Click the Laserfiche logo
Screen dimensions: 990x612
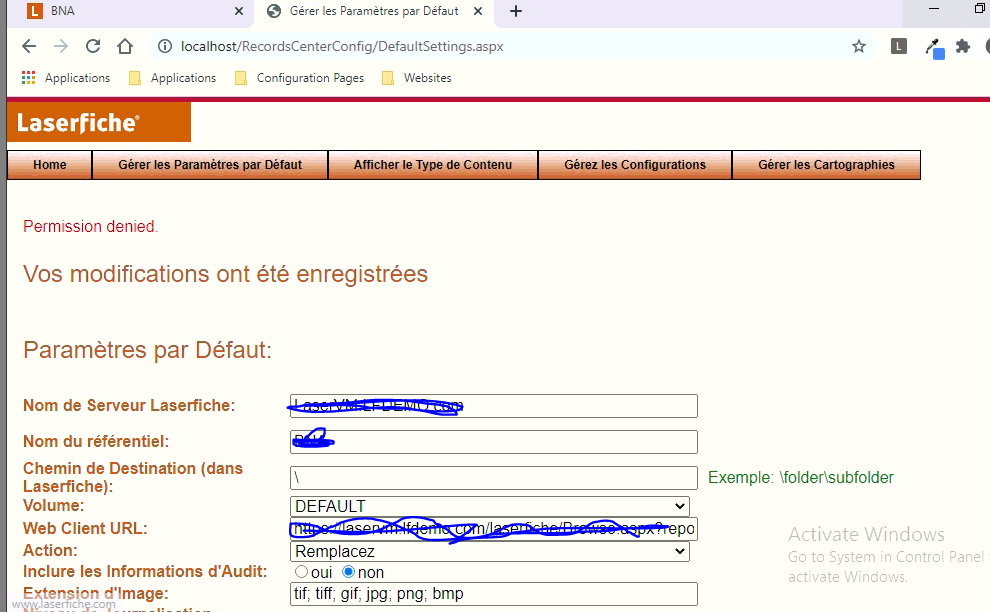(99, 122)
